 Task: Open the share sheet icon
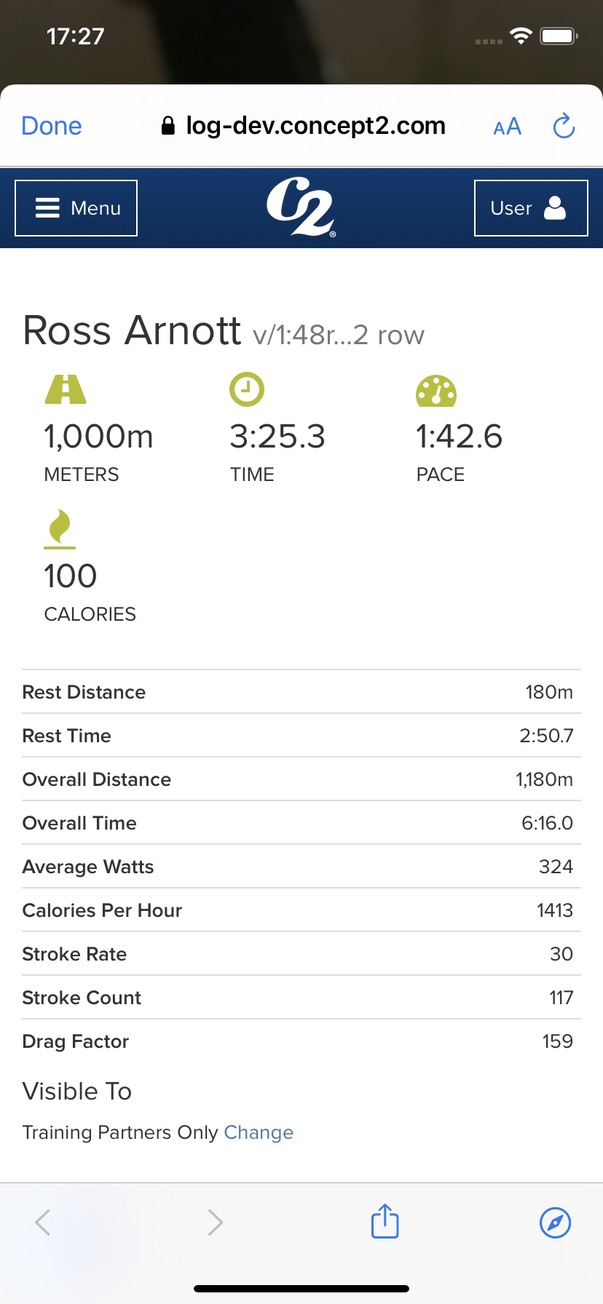[x=385, y=1221]
